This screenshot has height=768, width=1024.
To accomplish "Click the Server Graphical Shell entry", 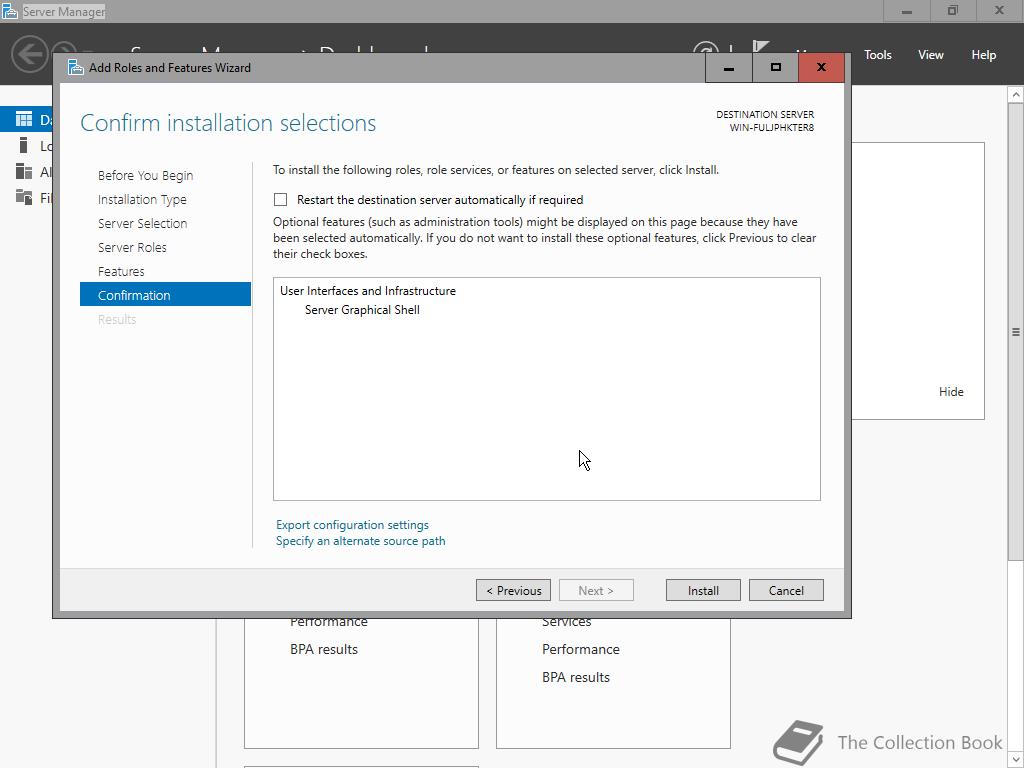I will click(x=362, y=310).
